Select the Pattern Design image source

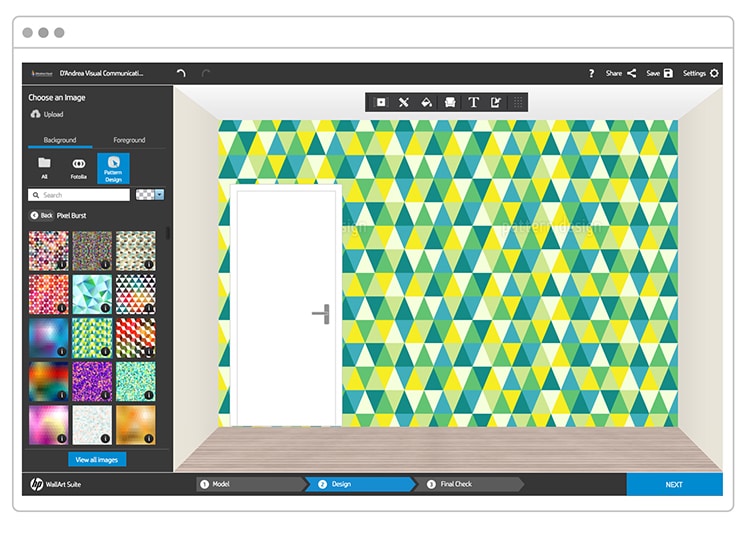113,168
